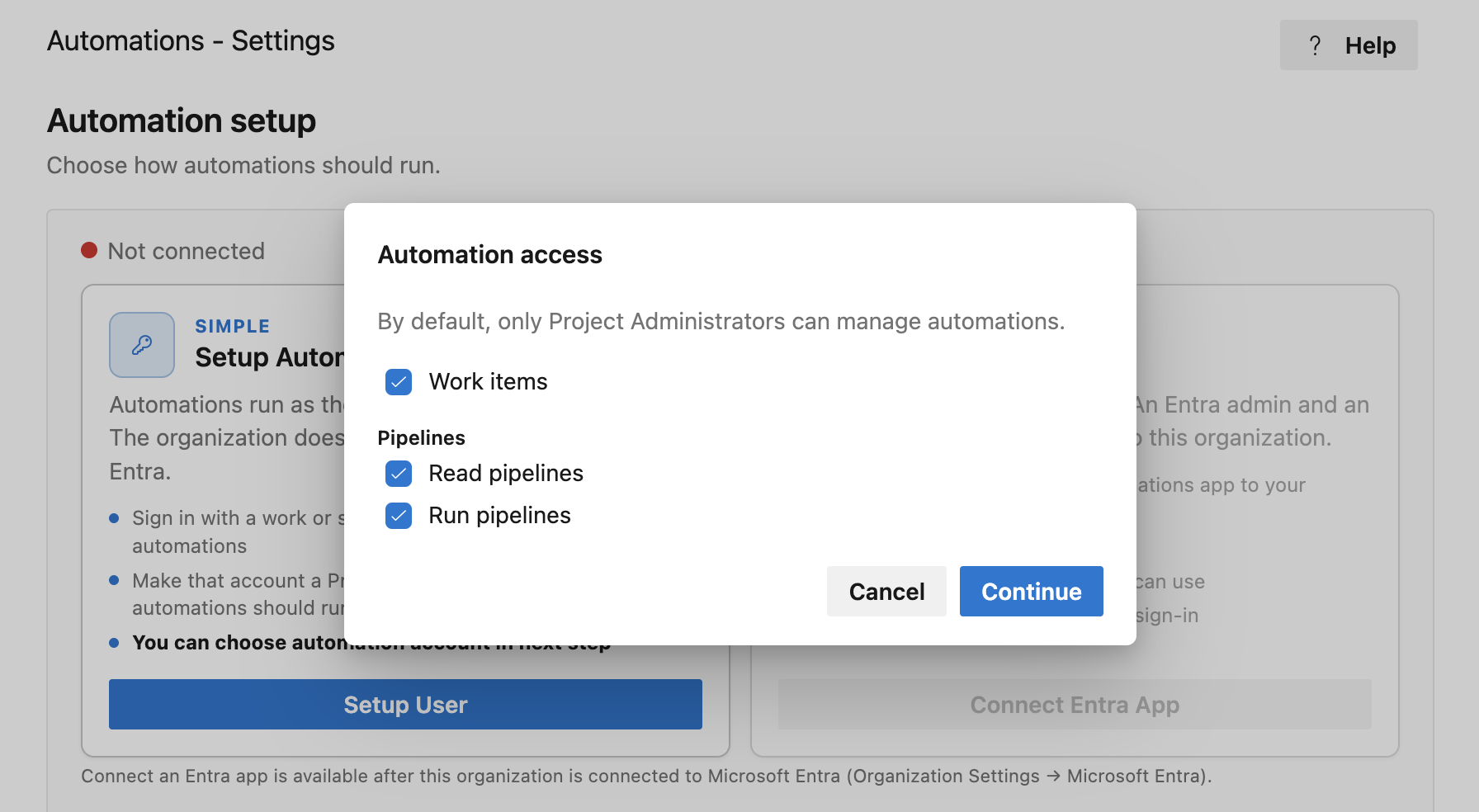Disable the Run pipelines checkbox

(x=399, y=516)
